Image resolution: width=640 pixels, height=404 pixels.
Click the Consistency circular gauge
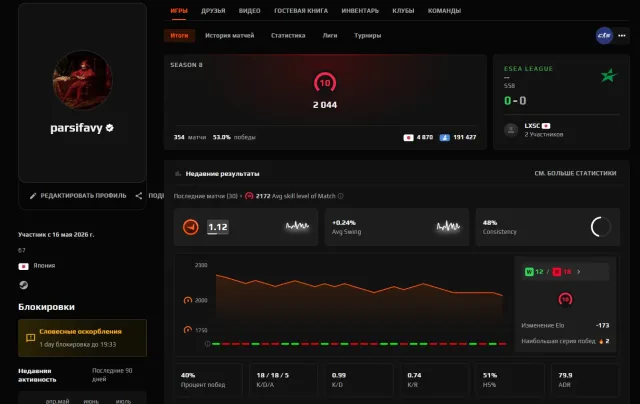600,227
